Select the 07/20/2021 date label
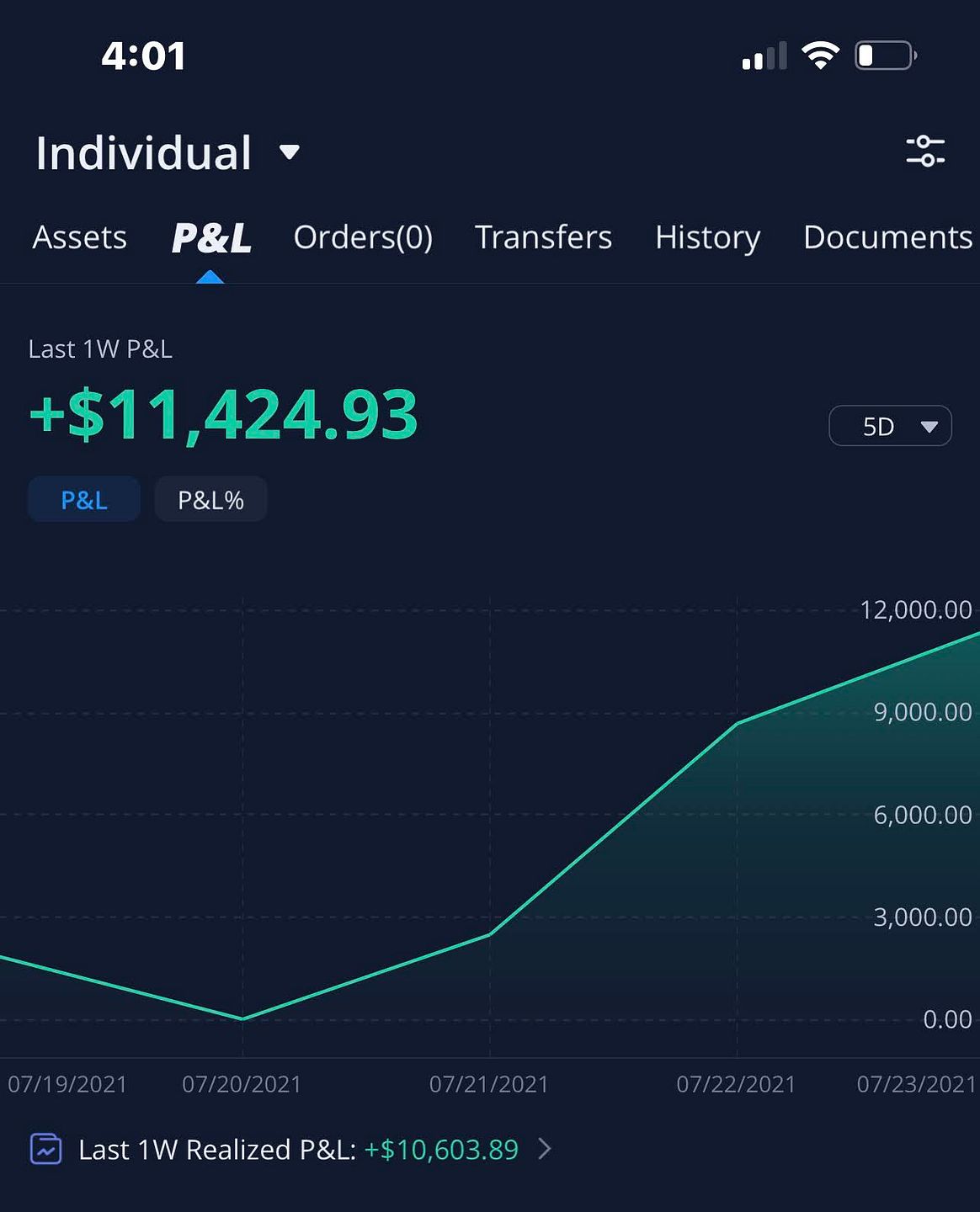 (242, 1084)
